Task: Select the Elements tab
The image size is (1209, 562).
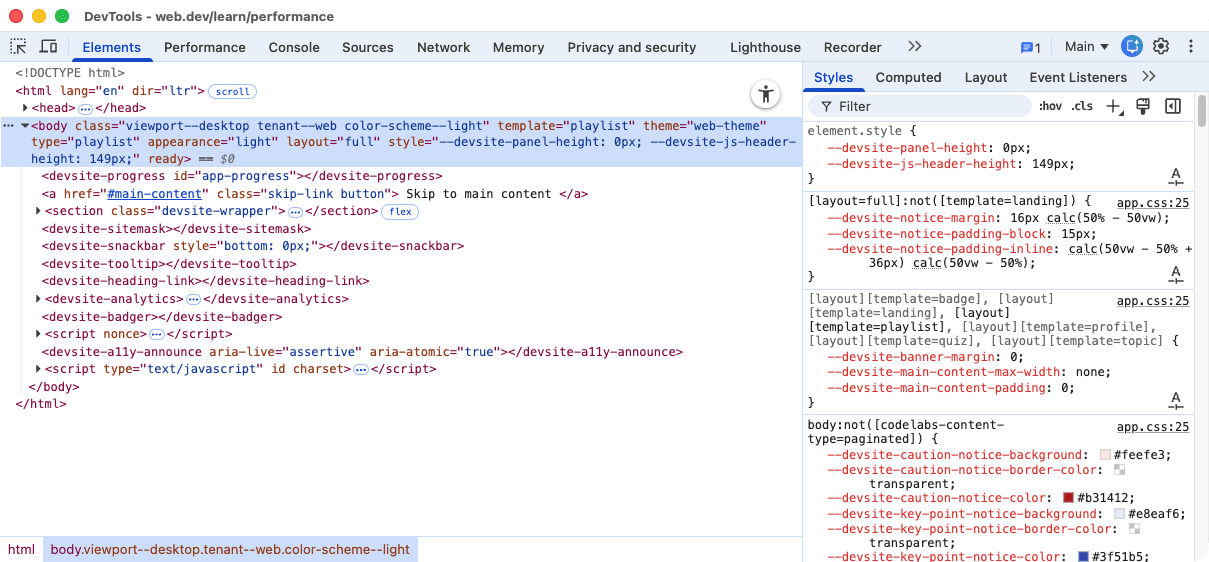Action: (112, 47)
